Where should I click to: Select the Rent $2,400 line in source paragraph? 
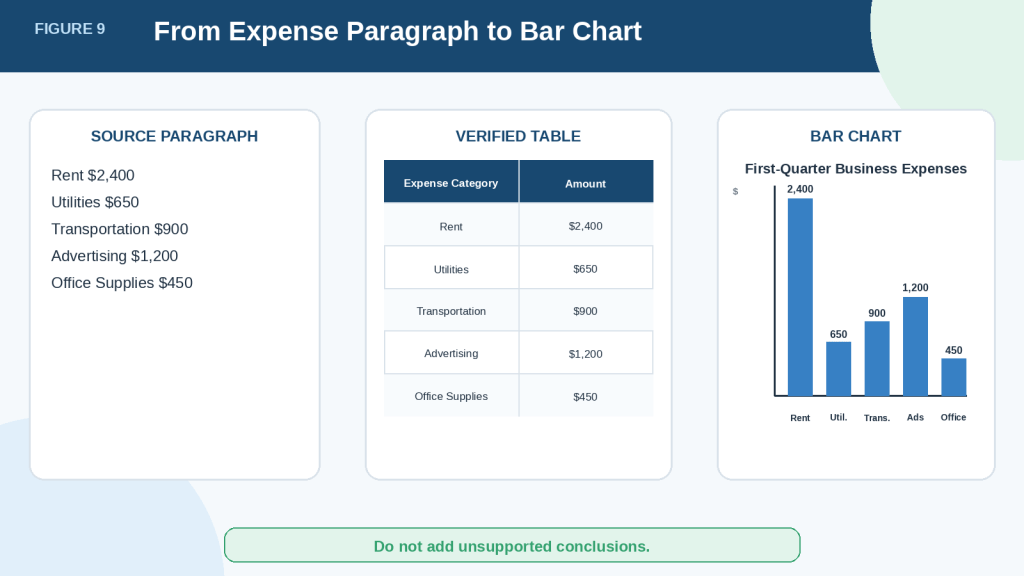coord(93,176)
